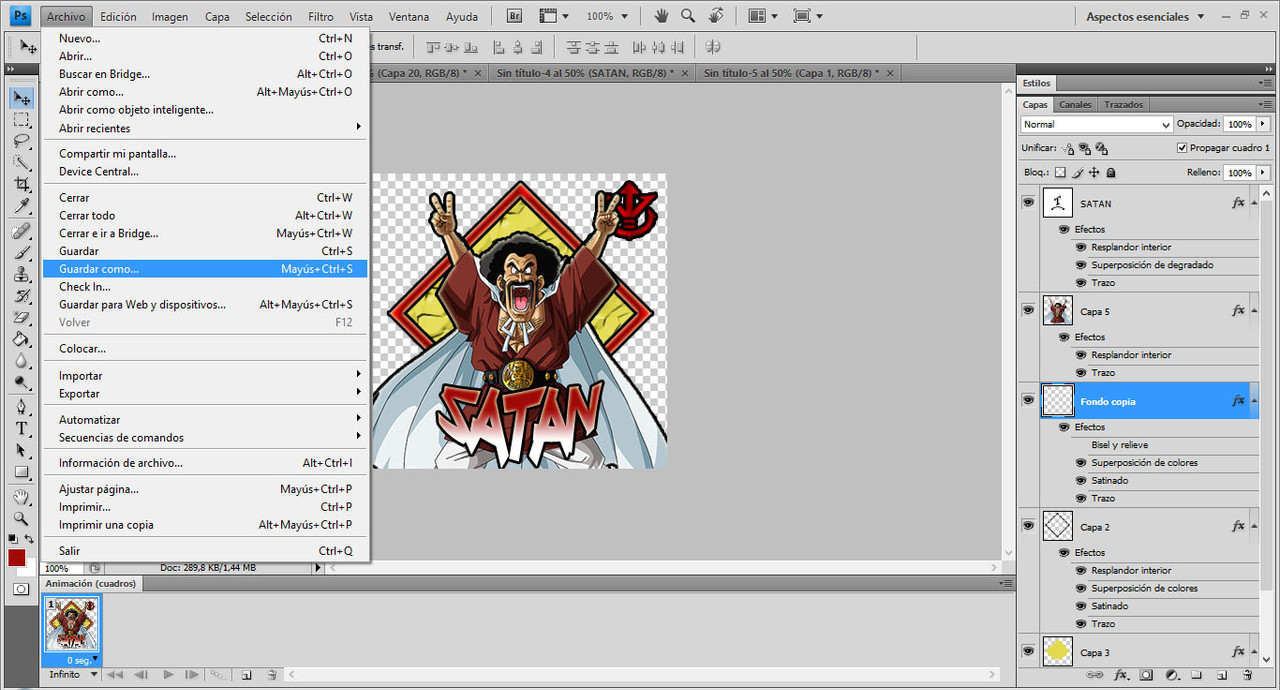Hide the SATAN layer
Viewport: 1280px width, 690px height.
(x=1028, y=202)
